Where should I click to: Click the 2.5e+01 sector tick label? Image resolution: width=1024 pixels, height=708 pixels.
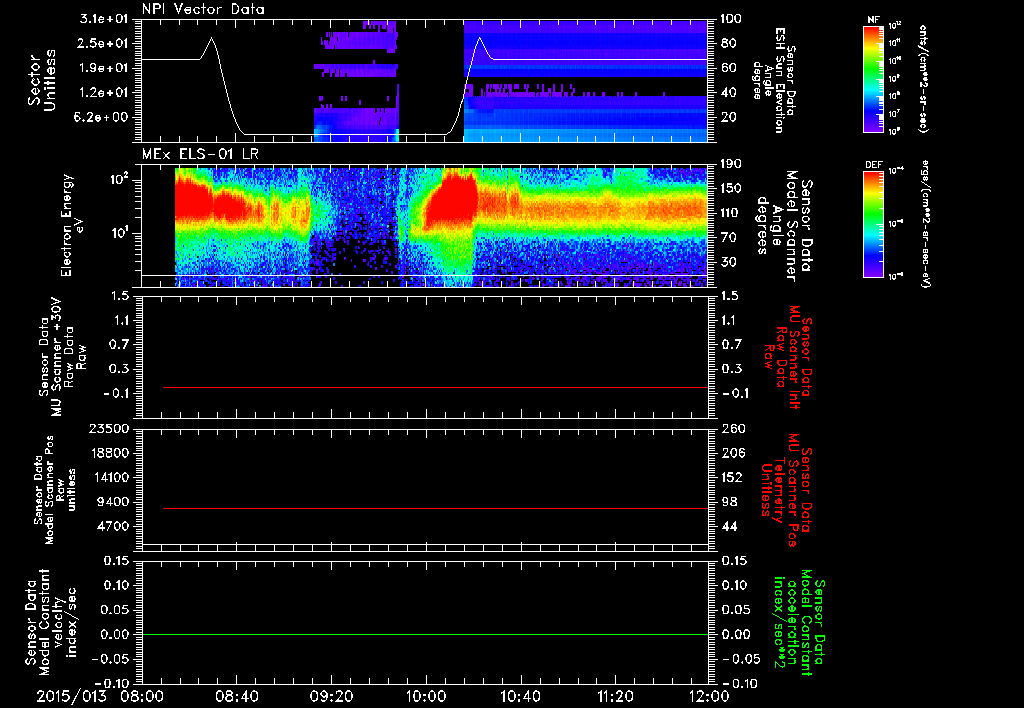pos(104,43)
